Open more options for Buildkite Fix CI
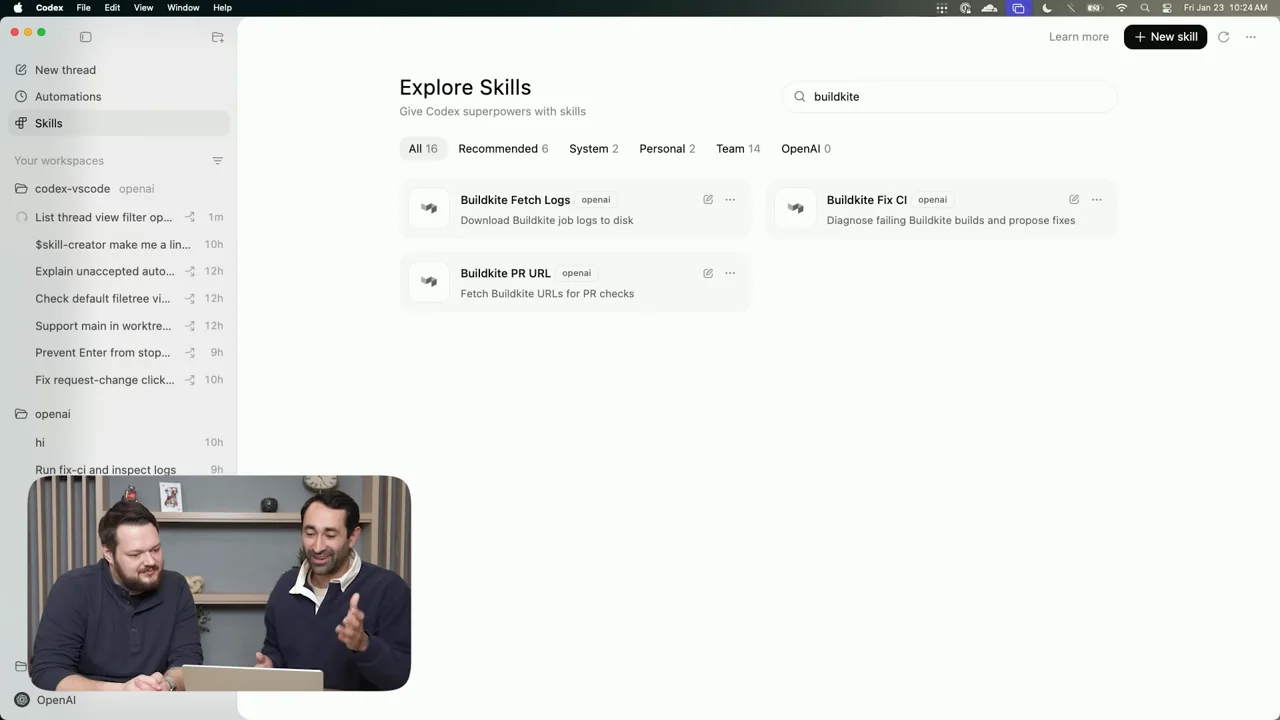 (x=1097, y=200)
